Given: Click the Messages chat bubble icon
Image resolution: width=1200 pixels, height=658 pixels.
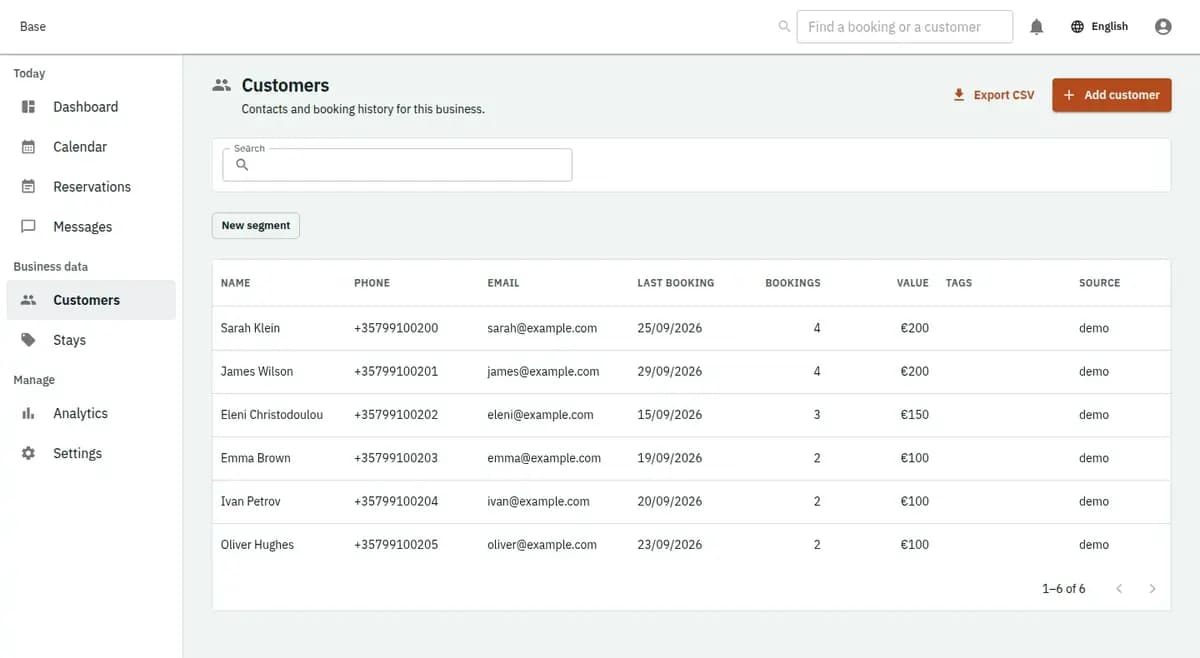Looking at the screenshot, I should (x=28, y=227).
